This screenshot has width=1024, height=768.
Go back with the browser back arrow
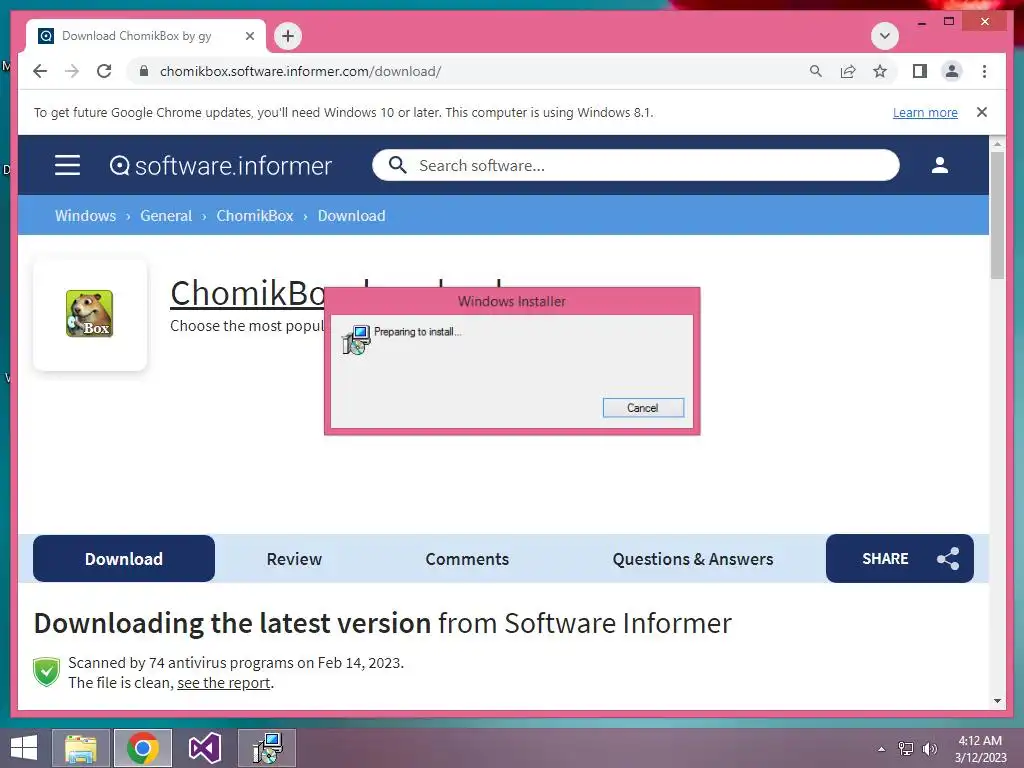pos(40,71)
